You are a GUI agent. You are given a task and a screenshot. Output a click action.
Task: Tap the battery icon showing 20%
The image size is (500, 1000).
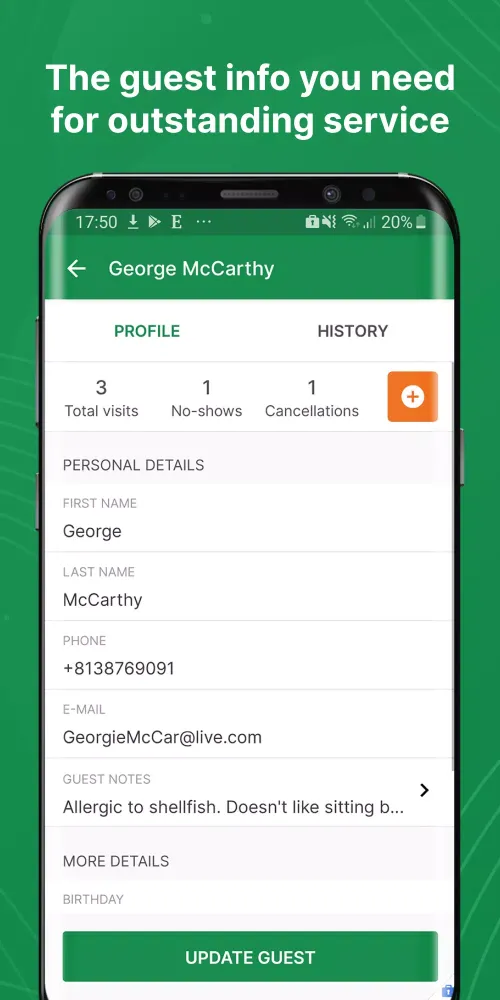pyautogui.click(x=421, y=222)
